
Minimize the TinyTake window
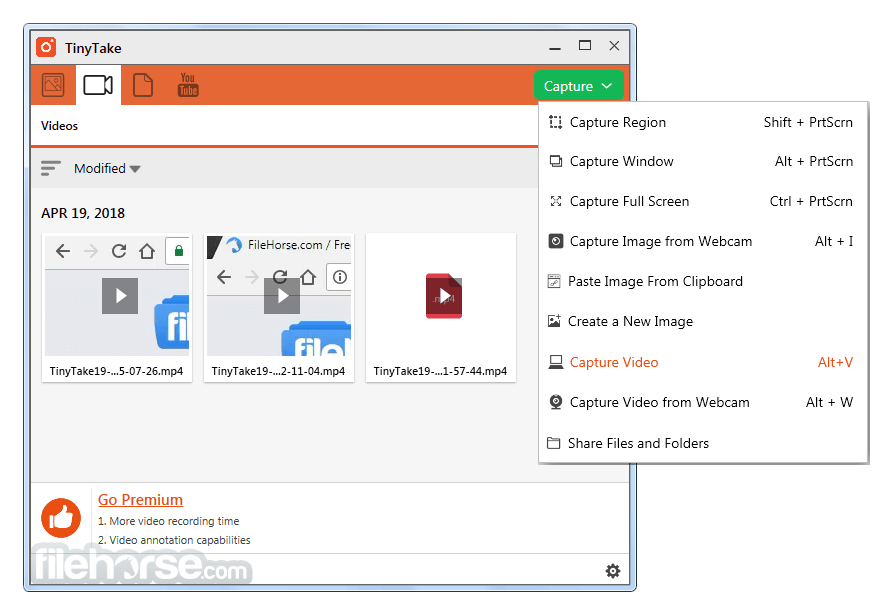coord(555,47)
